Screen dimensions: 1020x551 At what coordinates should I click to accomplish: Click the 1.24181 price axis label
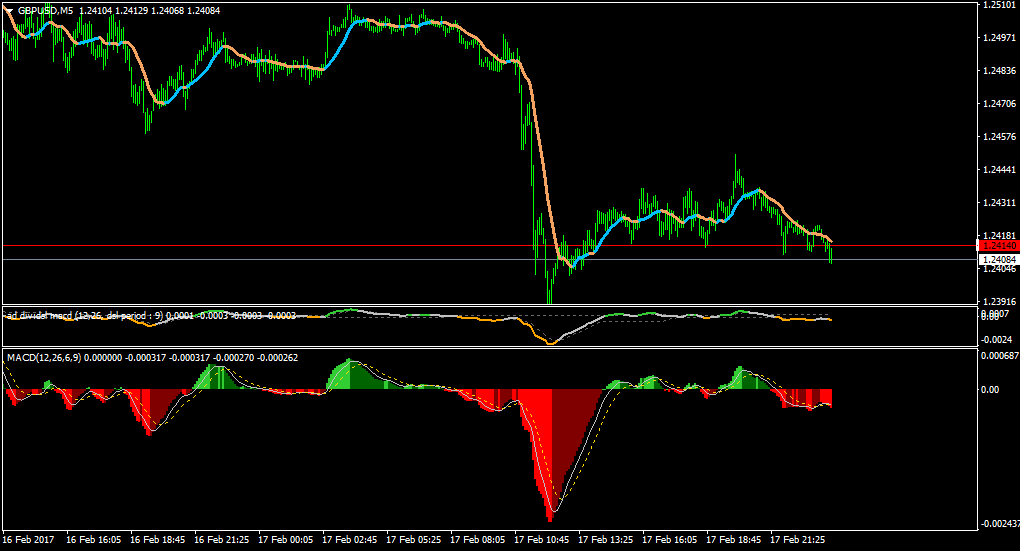1000,235
